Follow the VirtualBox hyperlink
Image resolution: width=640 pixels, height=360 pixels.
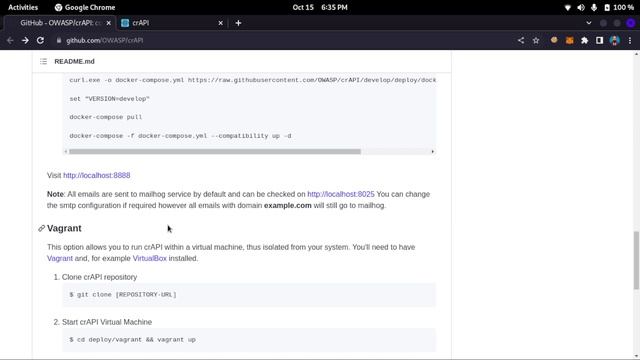click(x=150, y=258)
